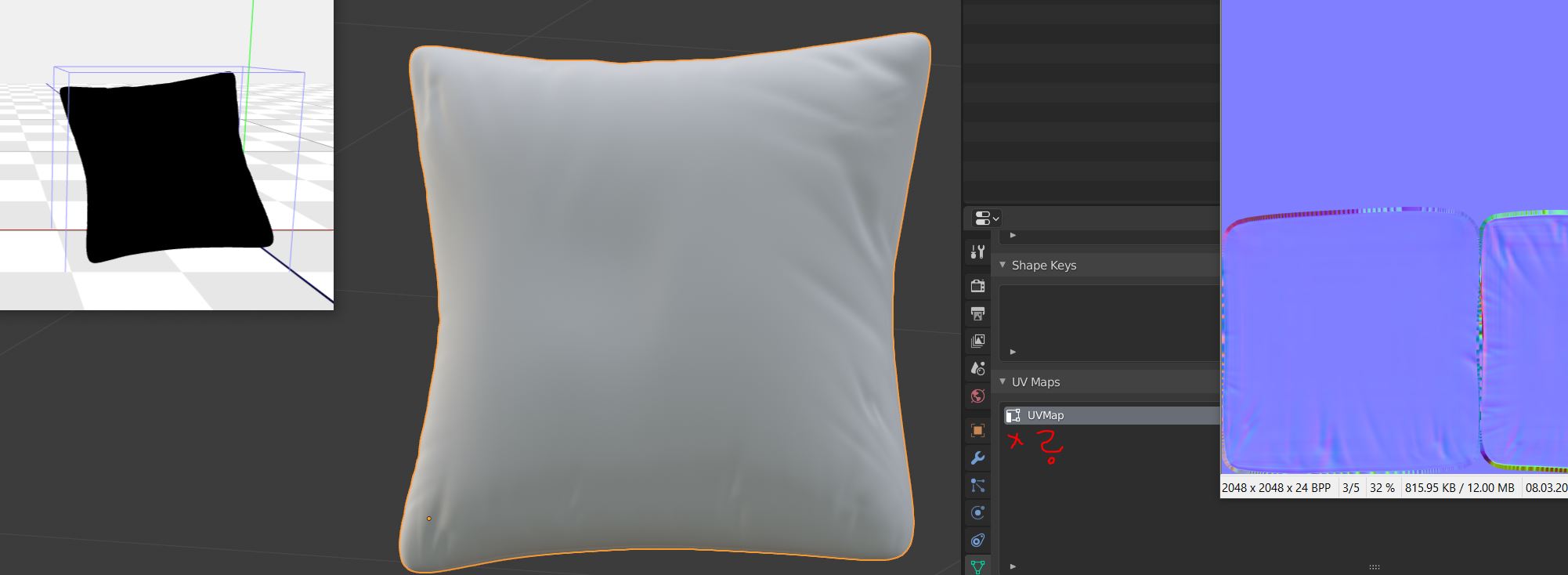This screenshot has width=1568, height=575.
Task: Expand the UV Maps list arrow
Action: (x=1013, y=566)
